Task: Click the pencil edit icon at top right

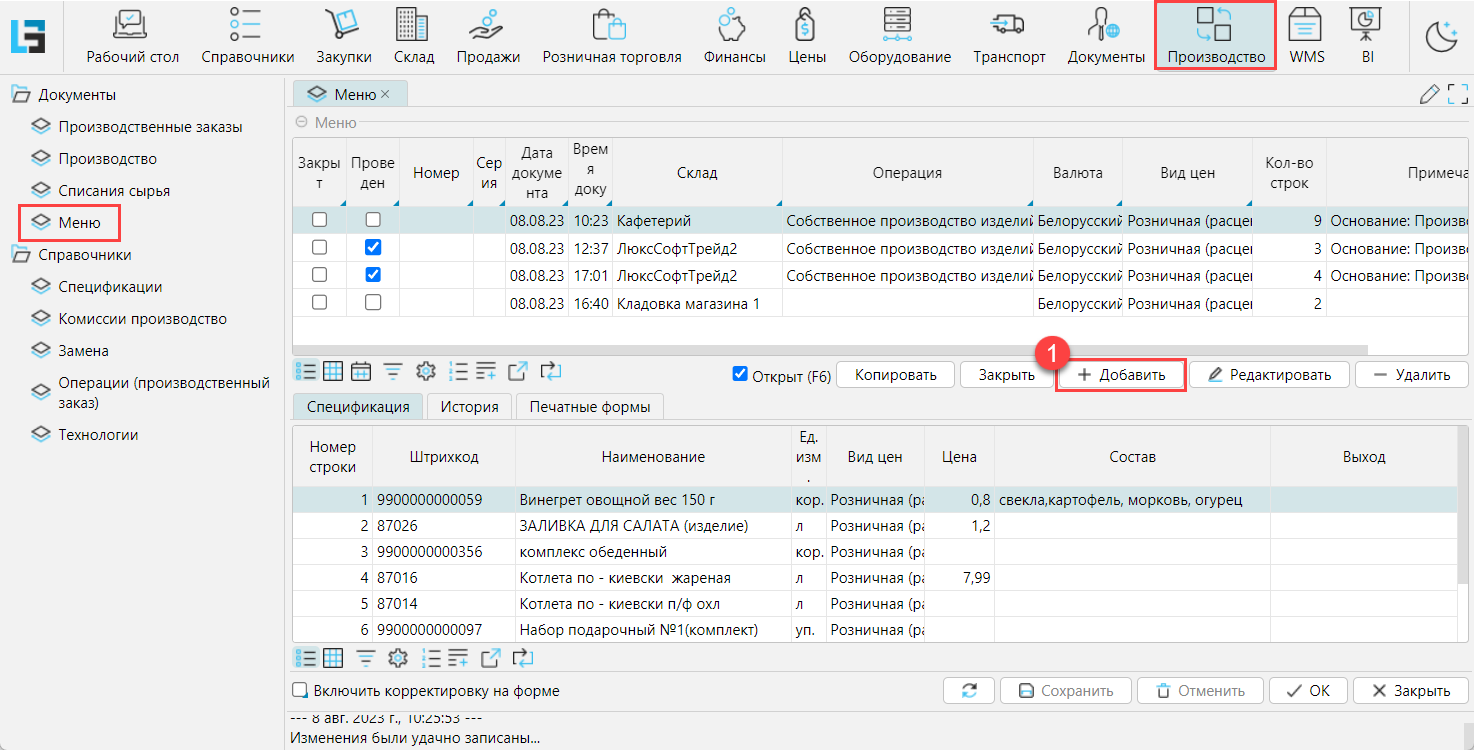Action: 1430,95
